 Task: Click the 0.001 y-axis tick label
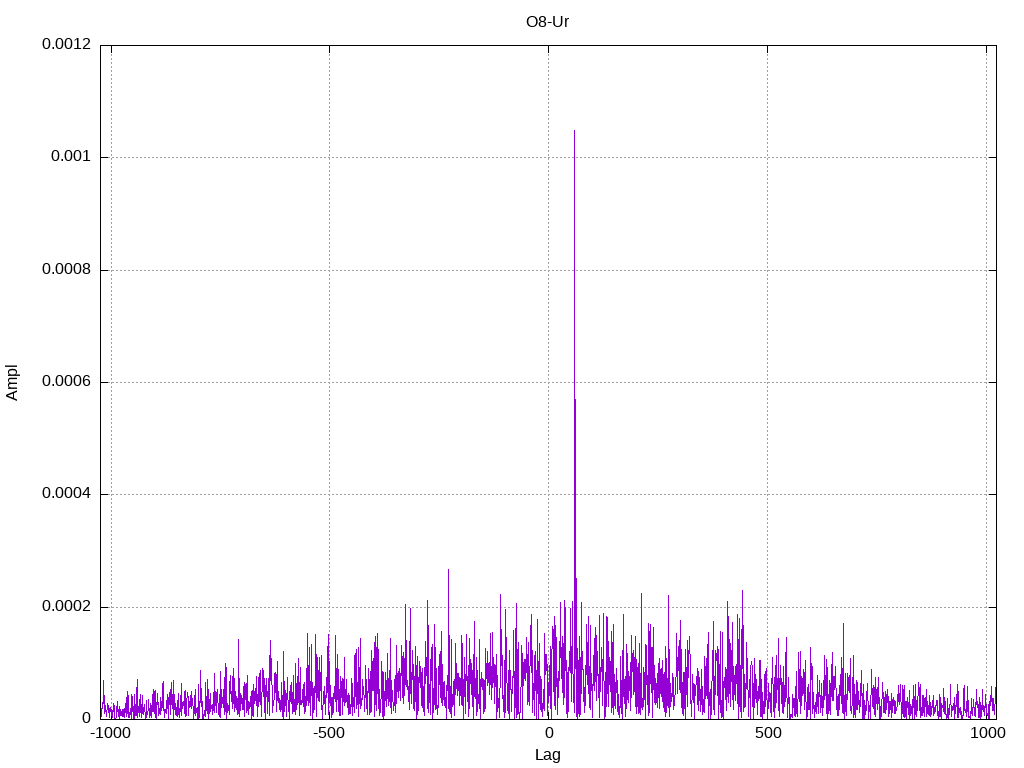tap(71, 157)
